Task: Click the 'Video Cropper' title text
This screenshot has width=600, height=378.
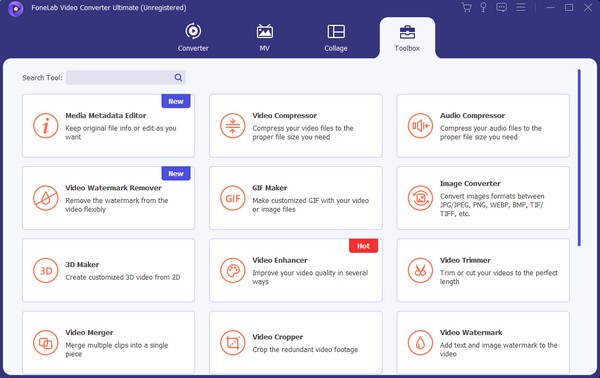Action: pyautogui.click(x=277, y=337)
